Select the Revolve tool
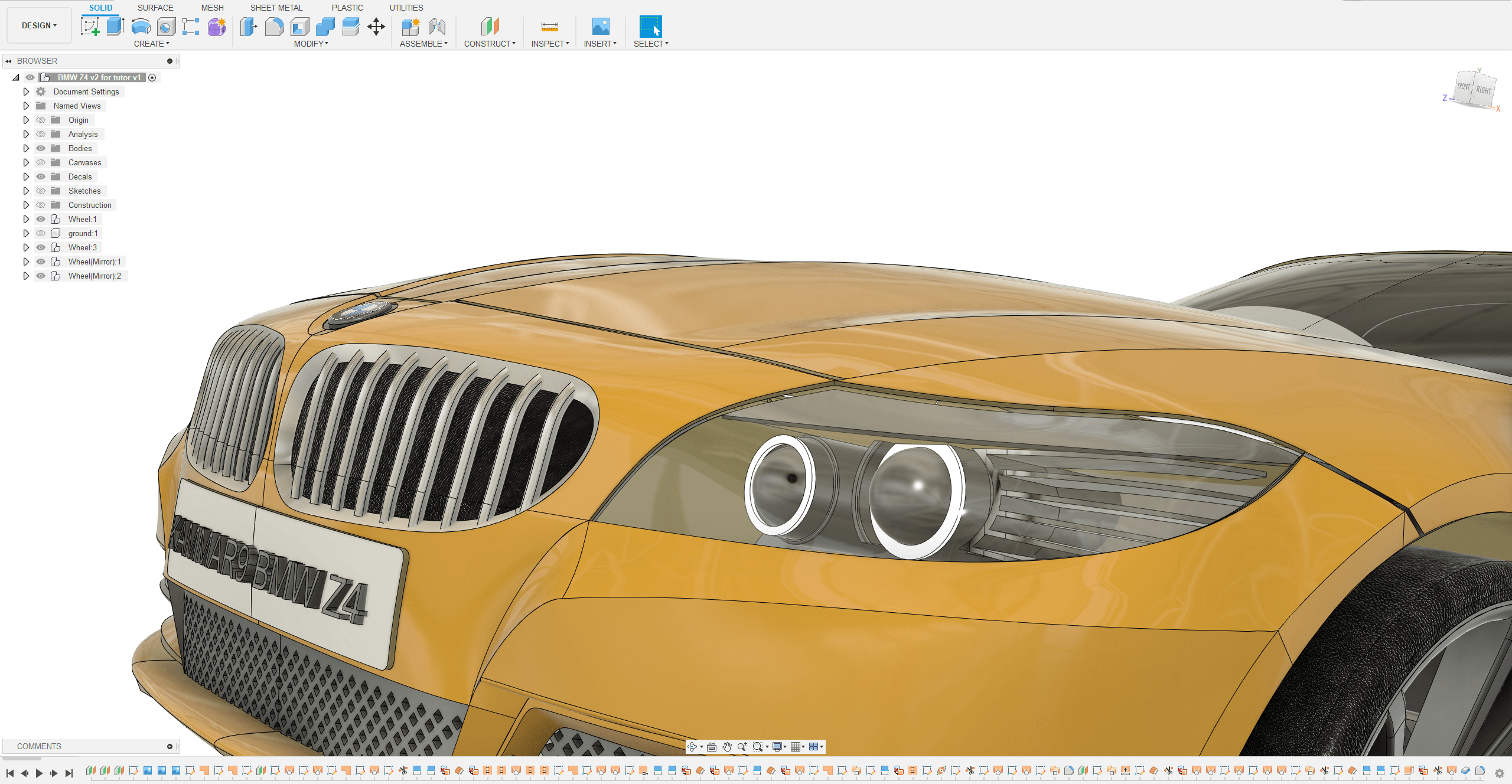 pyautogui.click(x=141, y=27)
